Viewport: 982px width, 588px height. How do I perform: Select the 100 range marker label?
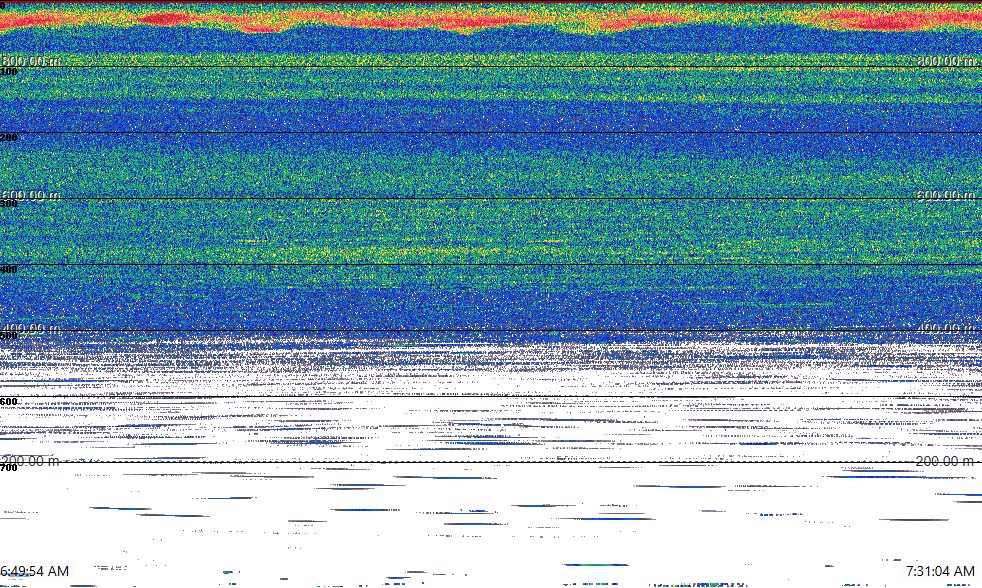[x=9, y=72]
